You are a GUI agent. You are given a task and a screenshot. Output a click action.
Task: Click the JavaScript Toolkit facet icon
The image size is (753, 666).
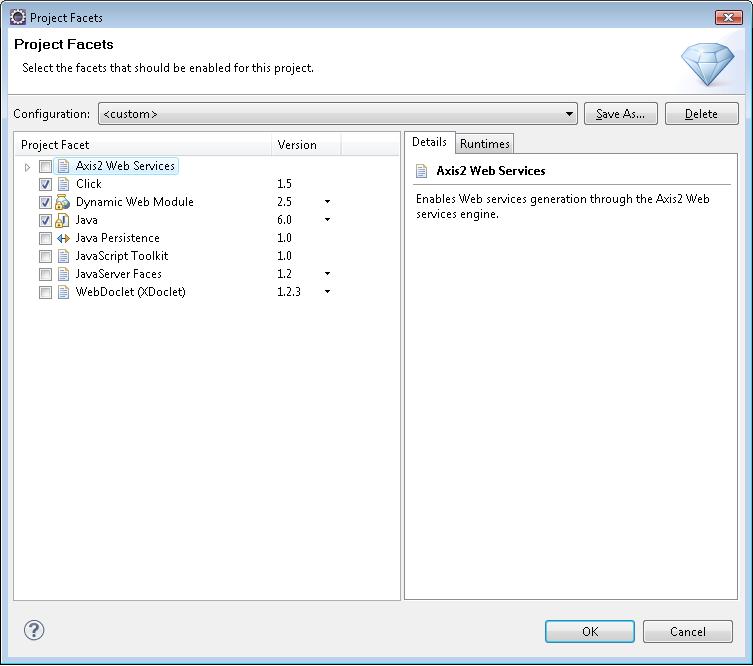coord(63,256)
